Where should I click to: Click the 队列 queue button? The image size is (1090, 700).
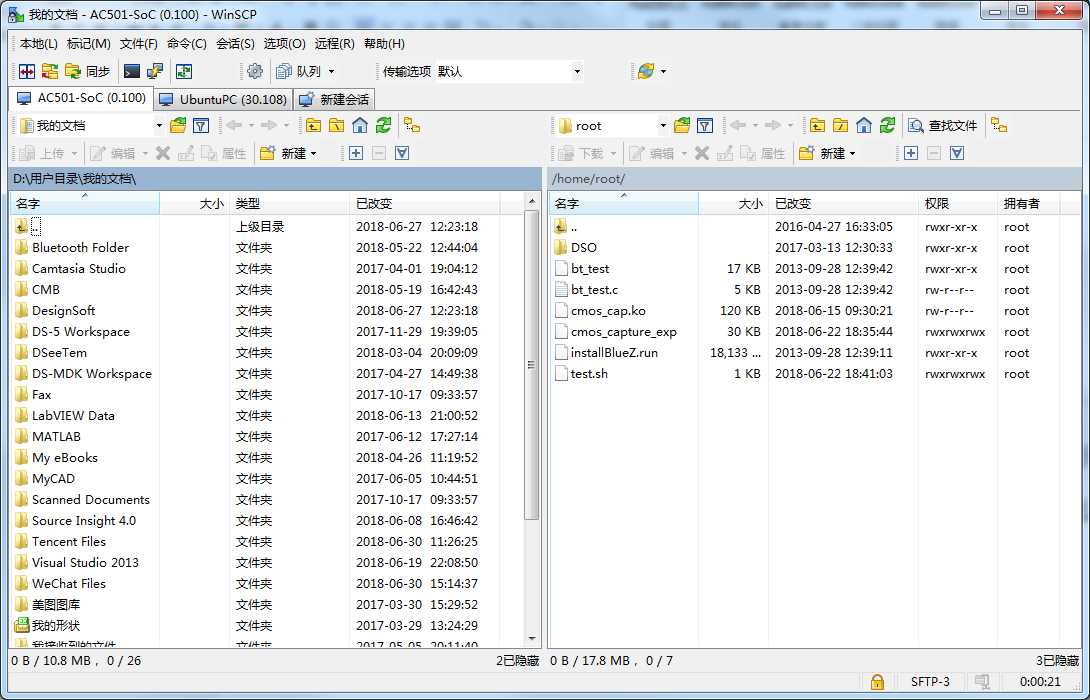coord(300,71)
